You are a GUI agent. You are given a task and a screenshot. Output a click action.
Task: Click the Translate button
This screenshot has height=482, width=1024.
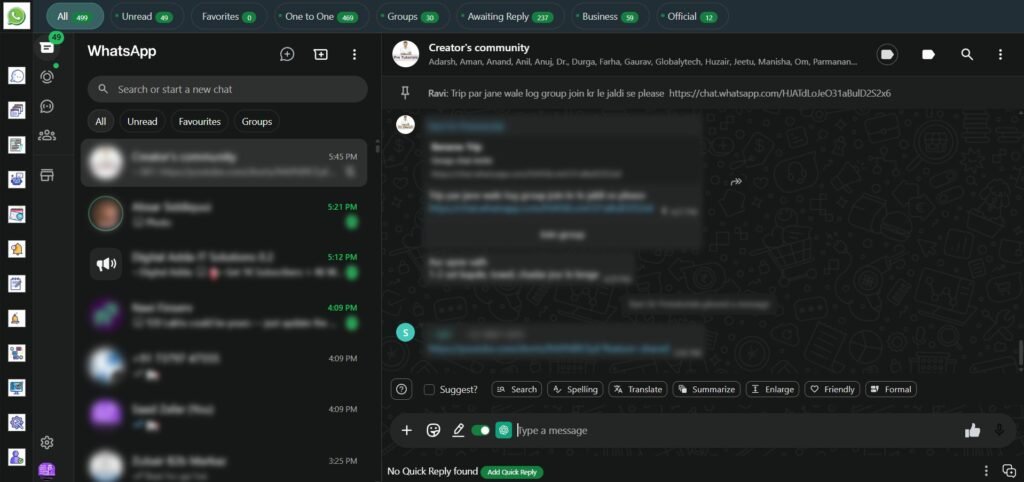[638, 389]
